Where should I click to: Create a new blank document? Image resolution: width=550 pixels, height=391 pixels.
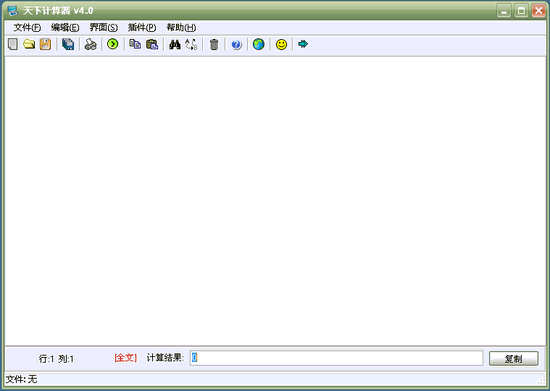coord(13,44)
